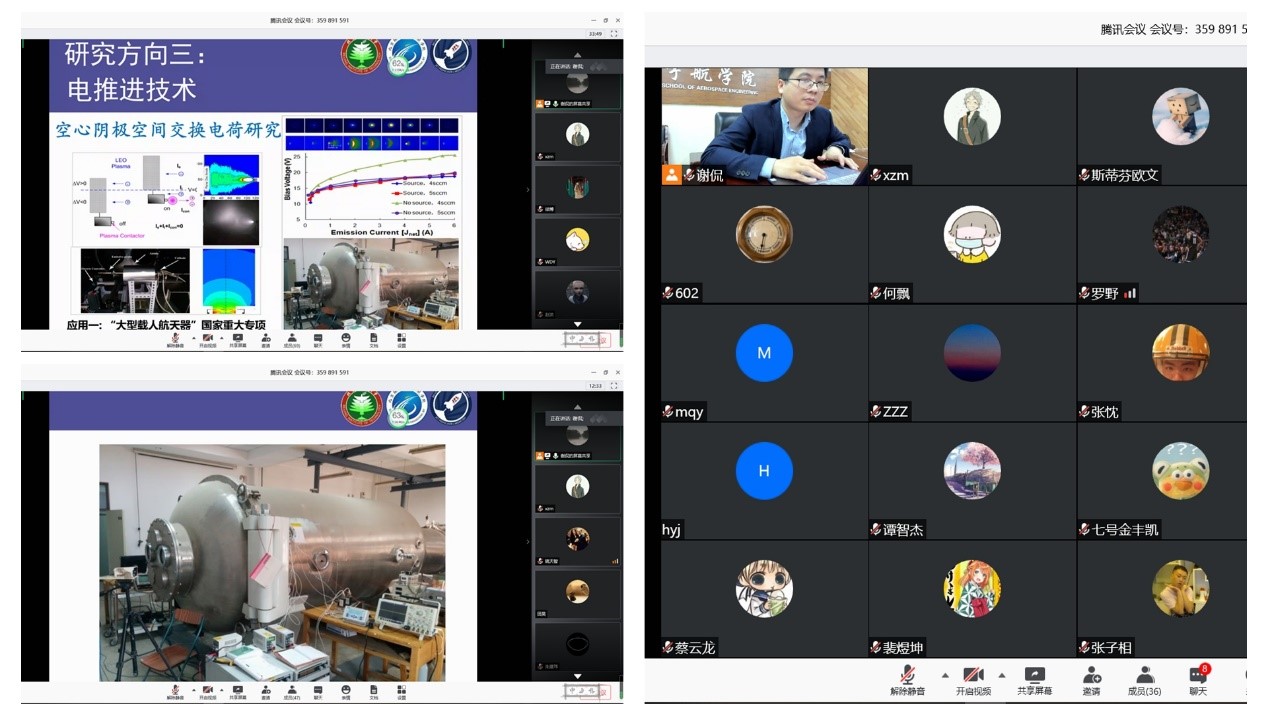Open Settings icon in bottom-left window toolbar
This screenshot has height=716, width=1268.
click(401, 690)
